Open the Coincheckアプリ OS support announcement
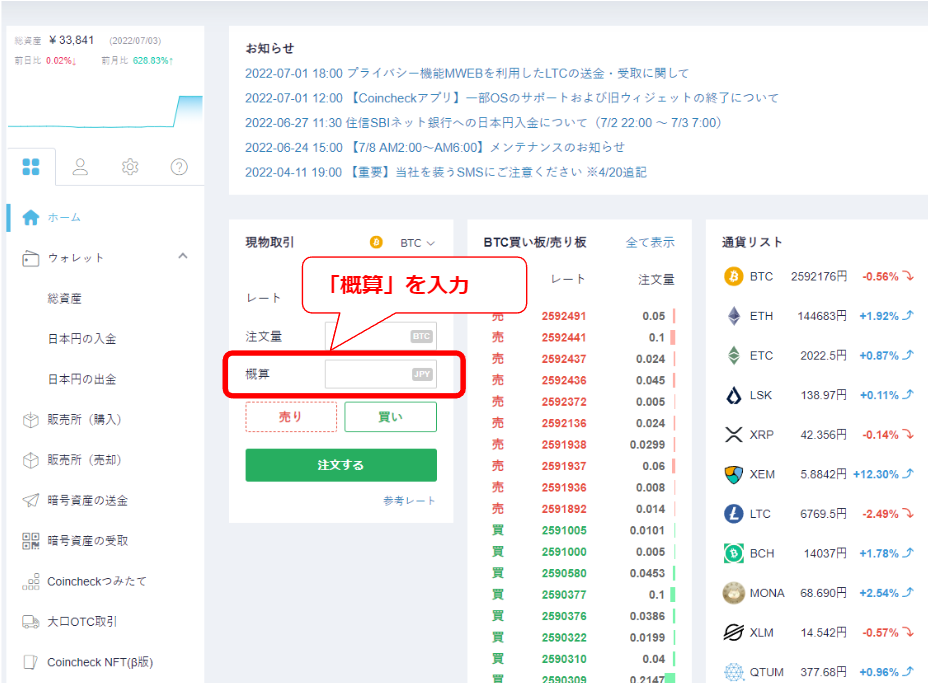The image size is (928, 683). (512, 98)
